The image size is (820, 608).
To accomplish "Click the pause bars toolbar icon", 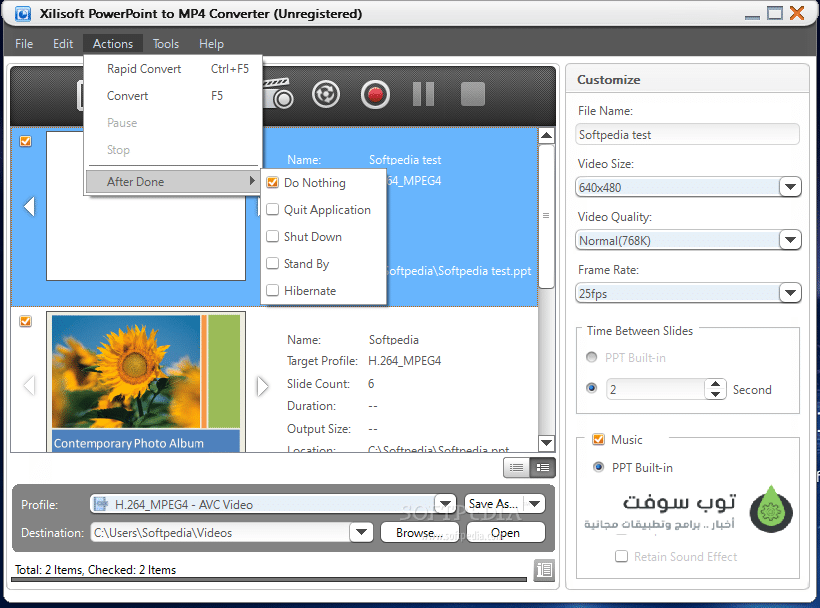I will point(423,94).
